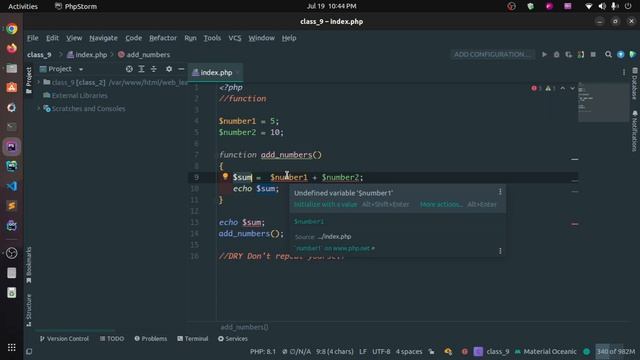640x360 pixels.
Task: Click Expand All in the Project panel
Action: coord(141,69)
